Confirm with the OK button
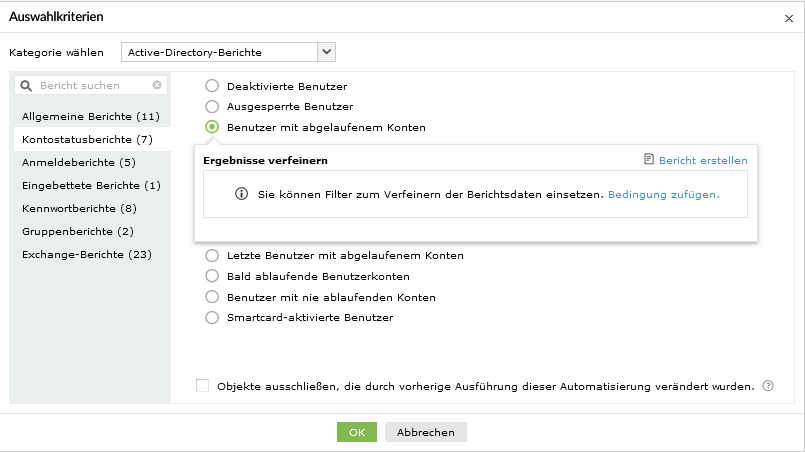This screenshot has width=805, height=452. pos(357,432)
